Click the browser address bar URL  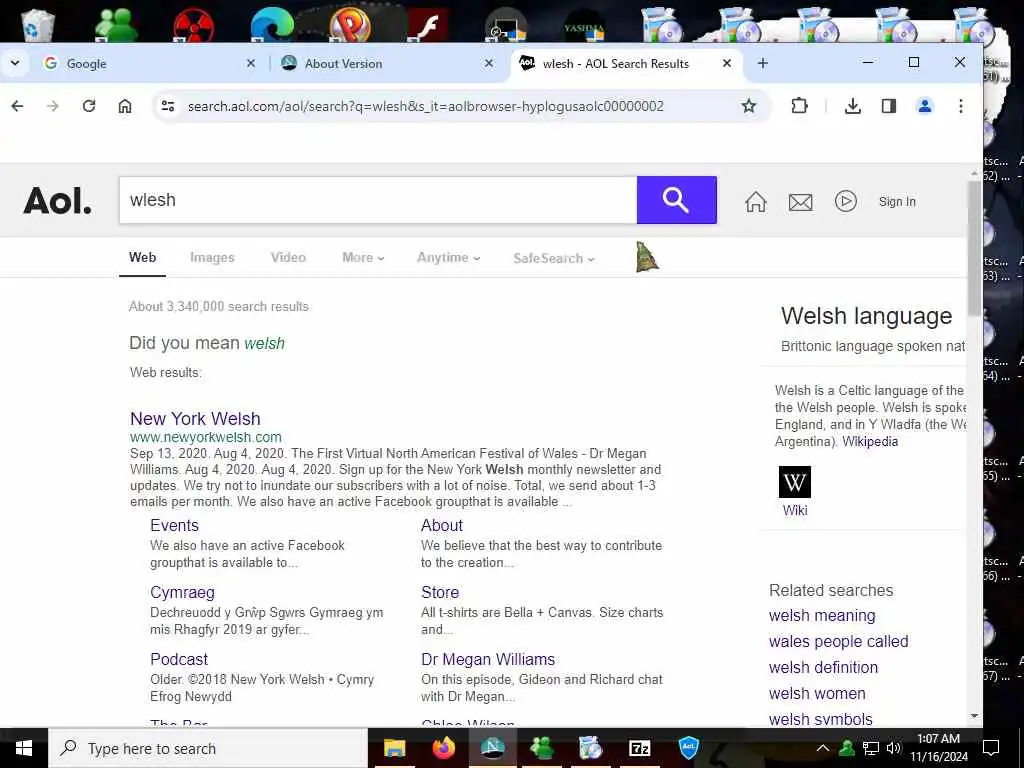426,106
